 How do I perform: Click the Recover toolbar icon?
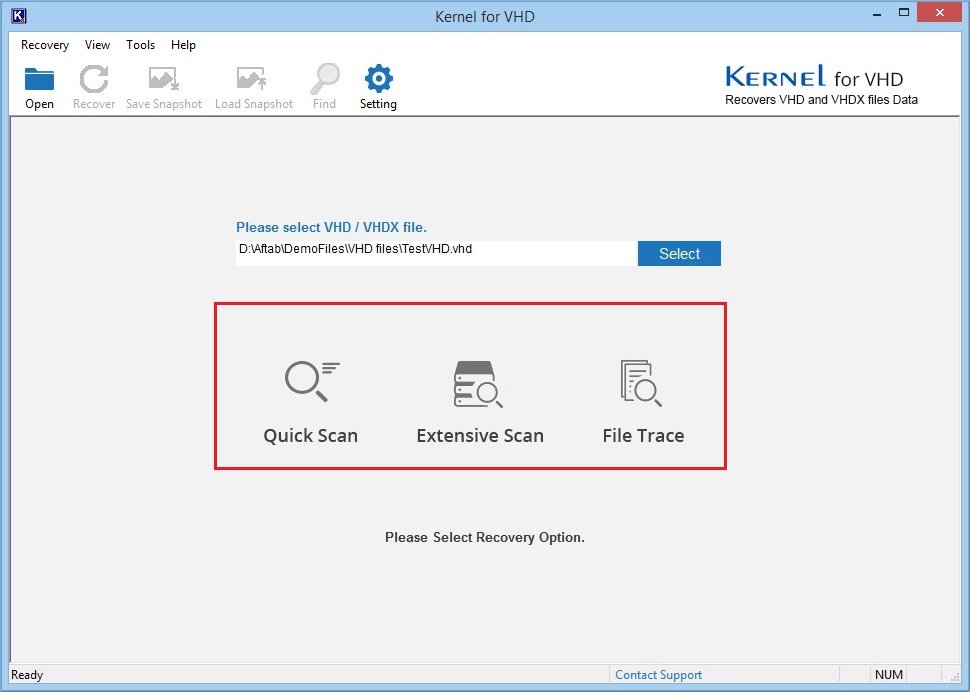click(94, 79)
